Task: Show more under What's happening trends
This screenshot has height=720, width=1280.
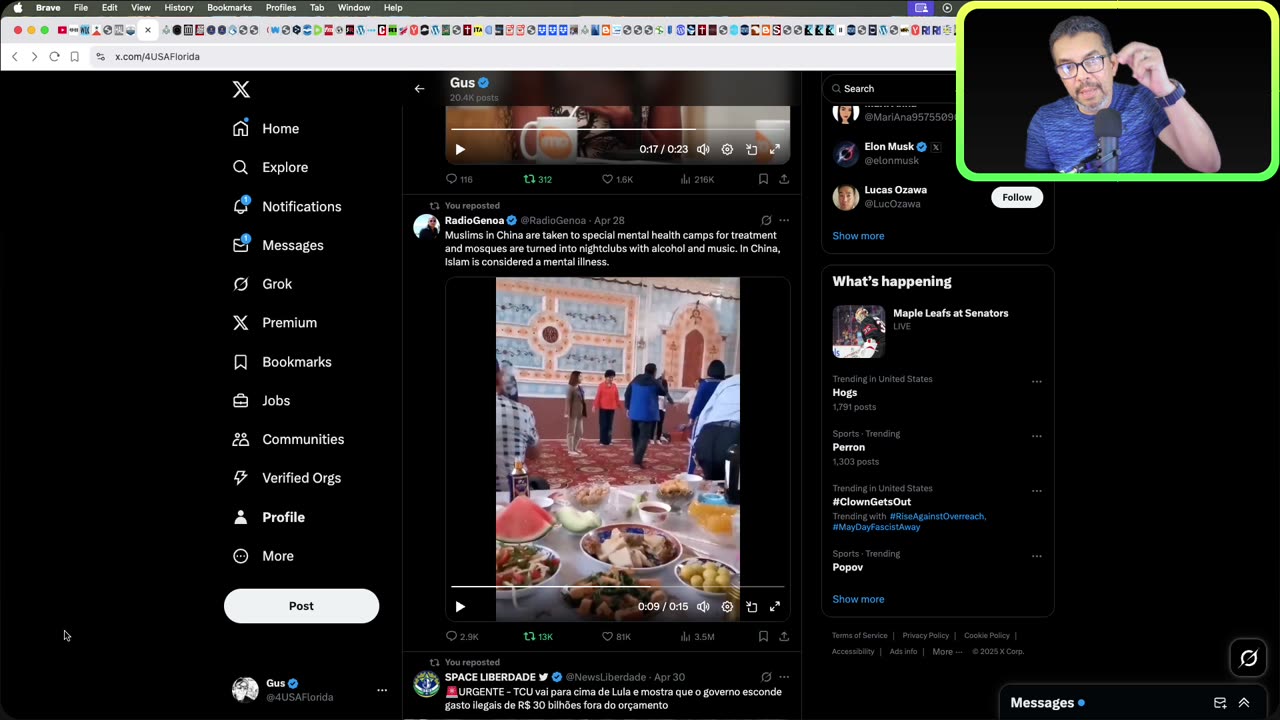Action: pos(858,599)
